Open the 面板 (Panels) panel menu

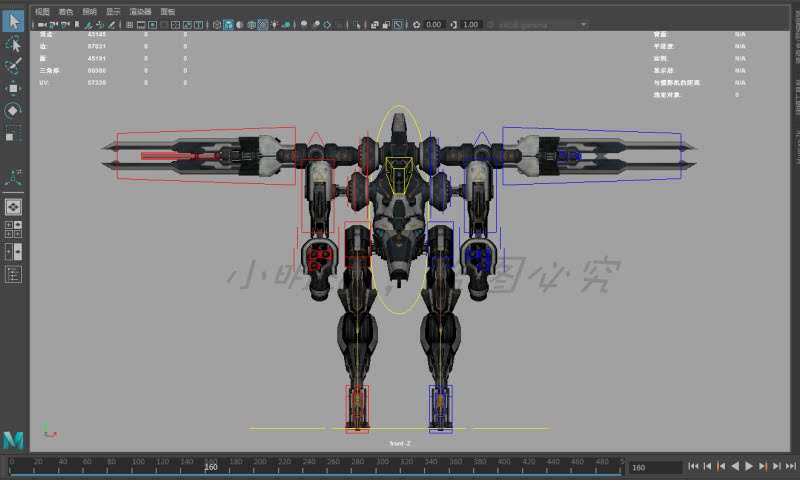tap(168, 11)
